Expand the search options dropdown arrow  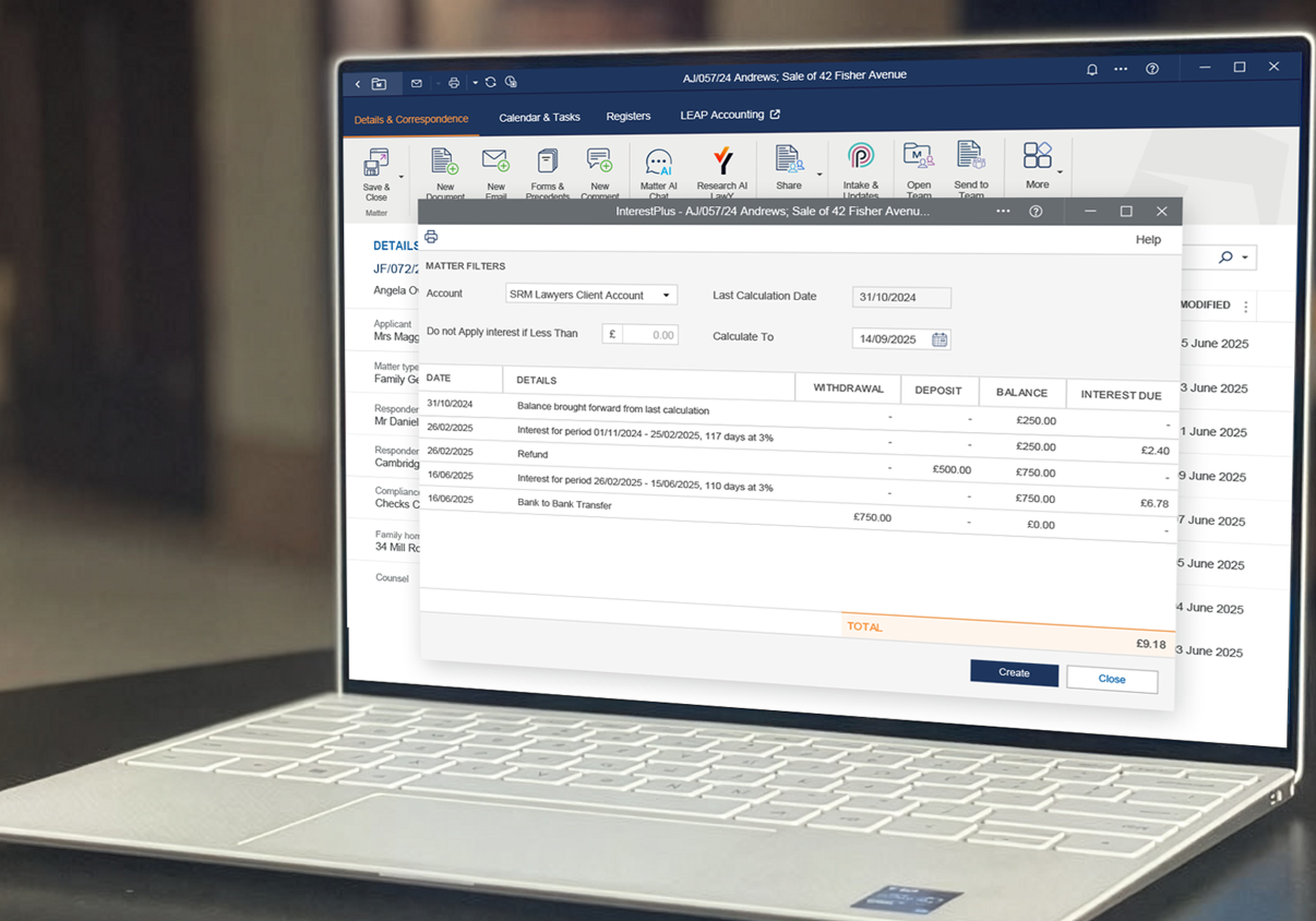coord(1245,257)
